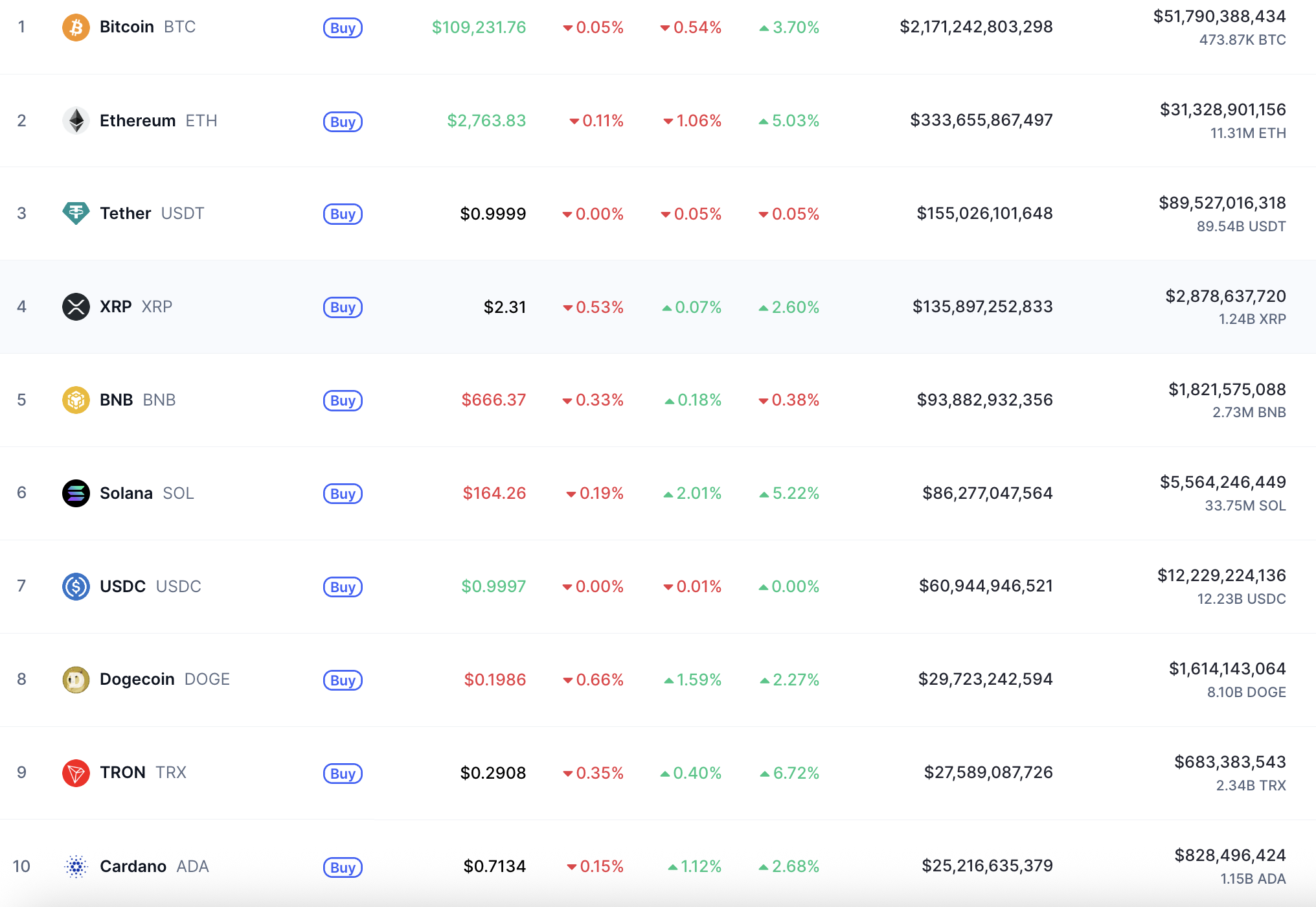Click the Bitcoin logo icon
This screenshot has height=907, width=1316.
pos(76,27)
